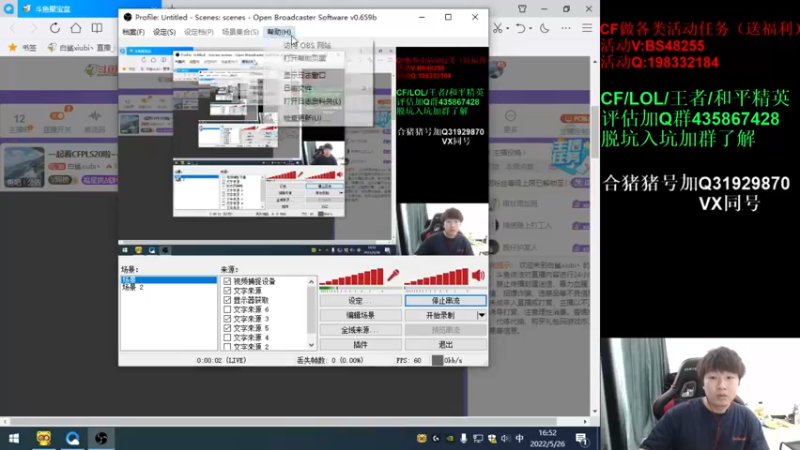Click the browser refresh icon
Viewport: 800px width, 450px height.
pyautogui.click(x=55, y=28)
